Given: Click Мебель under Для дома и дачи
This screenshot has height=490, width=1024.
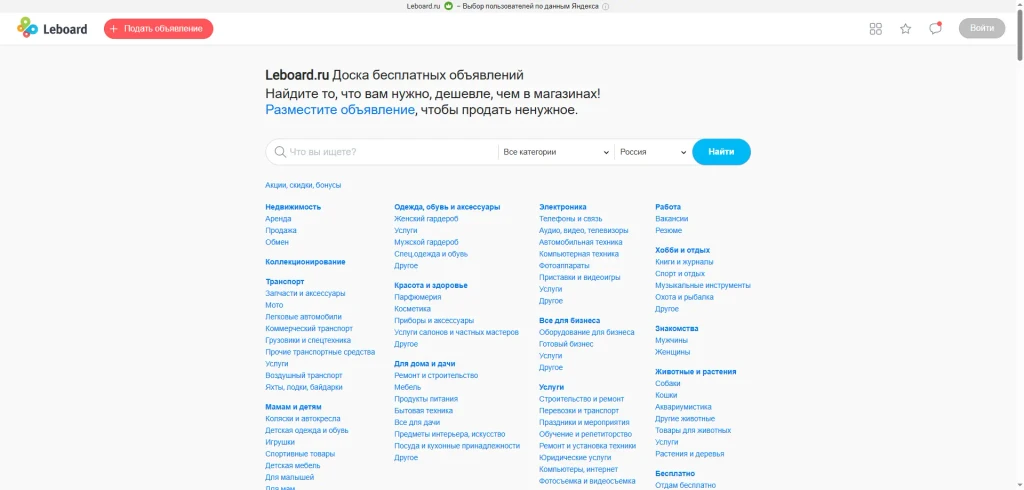Looking at the screenshot, I should [x=408, y=387].
